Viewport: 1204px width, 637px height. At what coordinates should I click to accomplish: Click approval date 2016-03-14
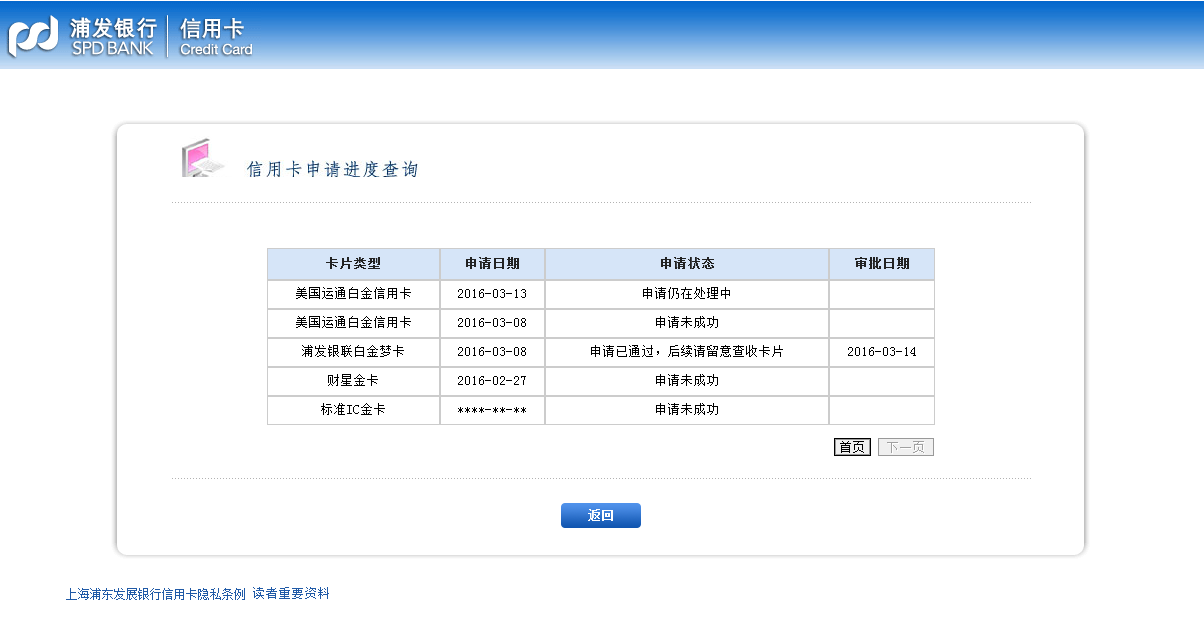coord(882,352)
